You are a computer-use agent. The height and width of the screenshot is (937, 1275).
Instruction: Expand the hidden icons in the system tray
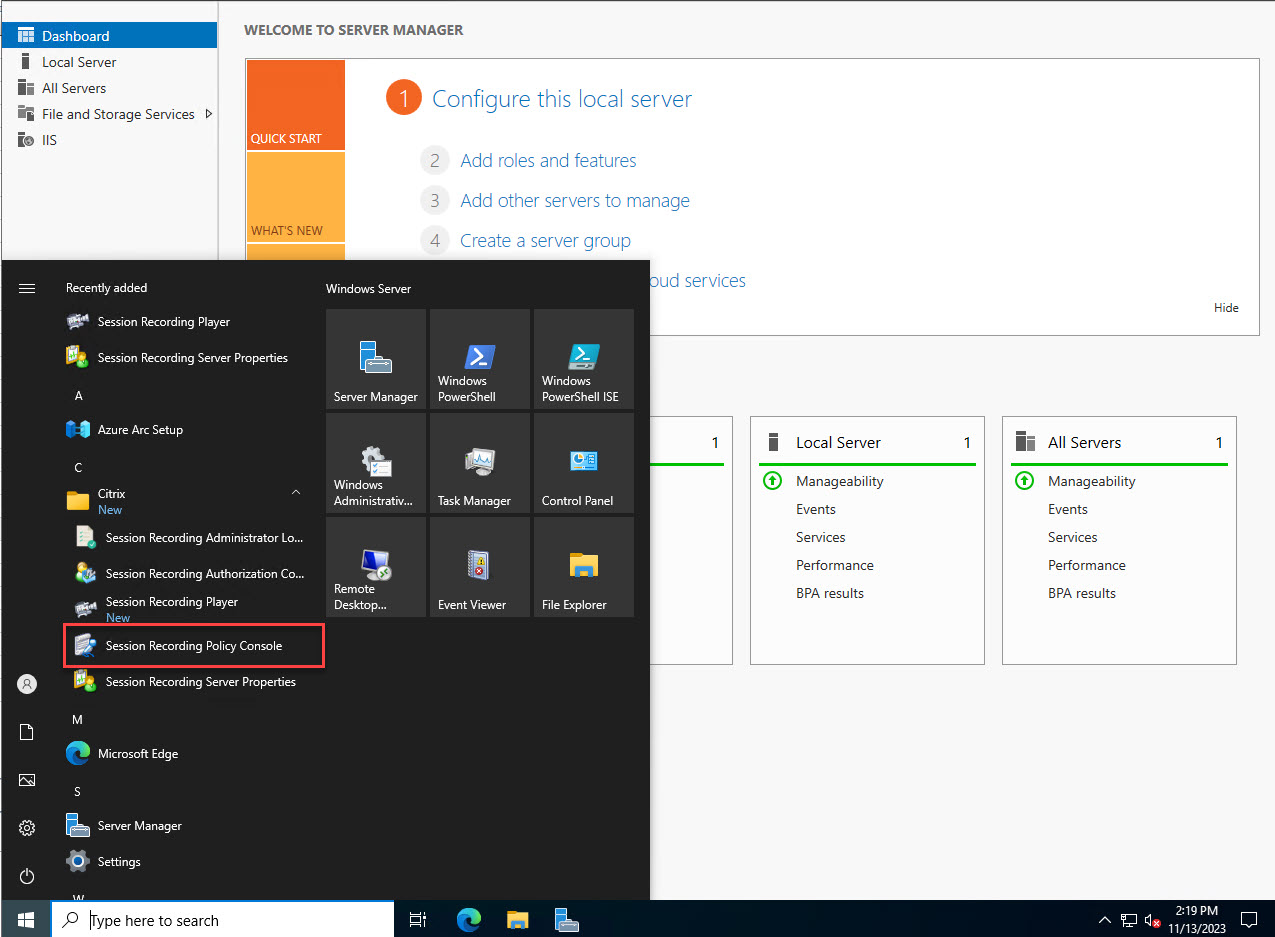coord(1104,920)
